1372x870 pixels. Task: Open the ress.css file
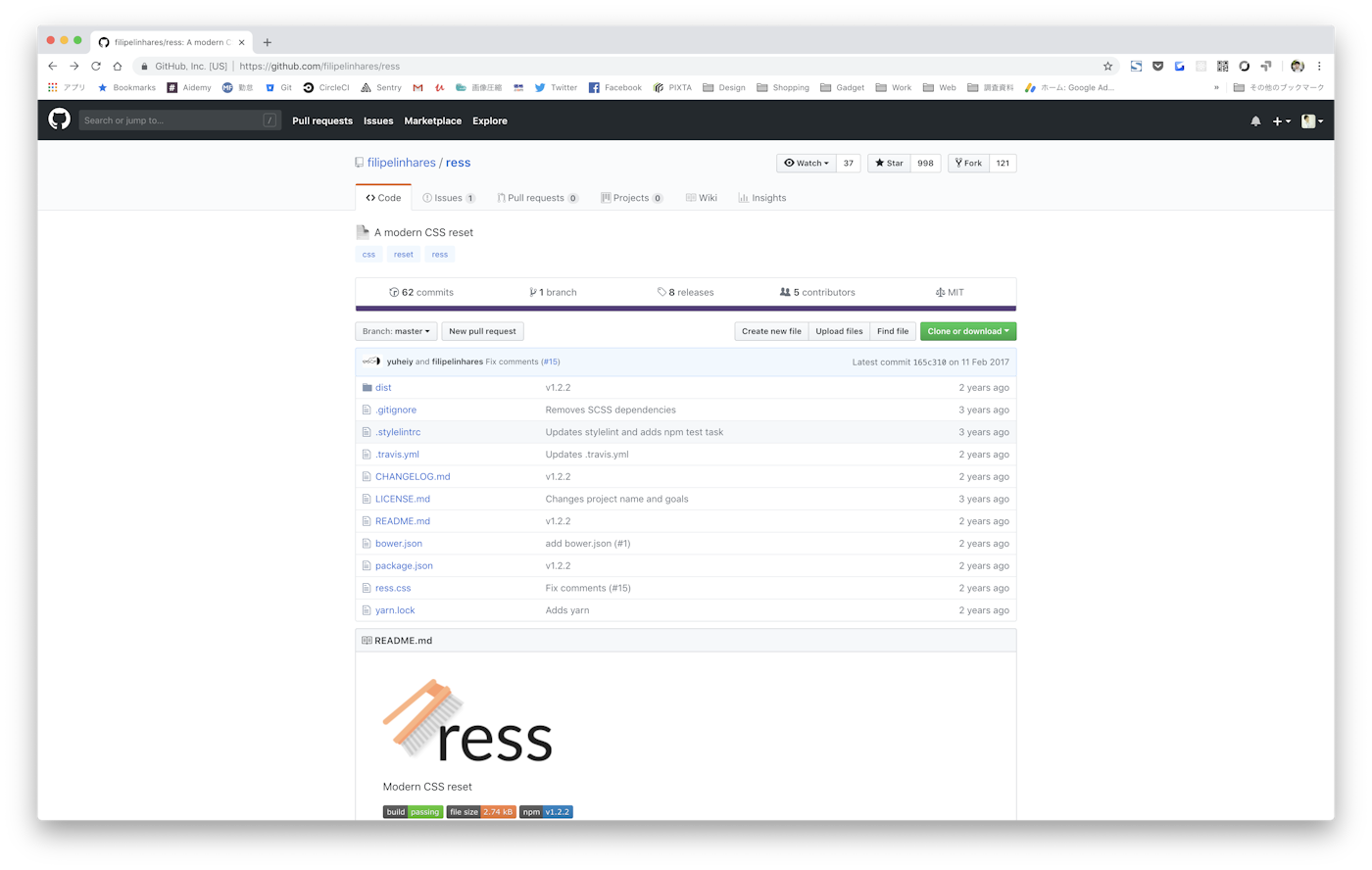click(x=393, y=588)
